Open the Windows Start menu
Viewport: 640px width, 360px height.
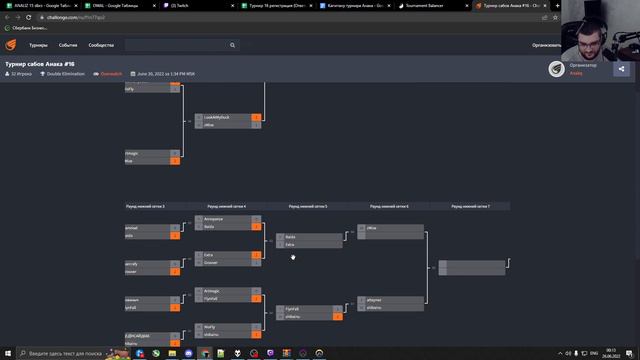(8, 353)
